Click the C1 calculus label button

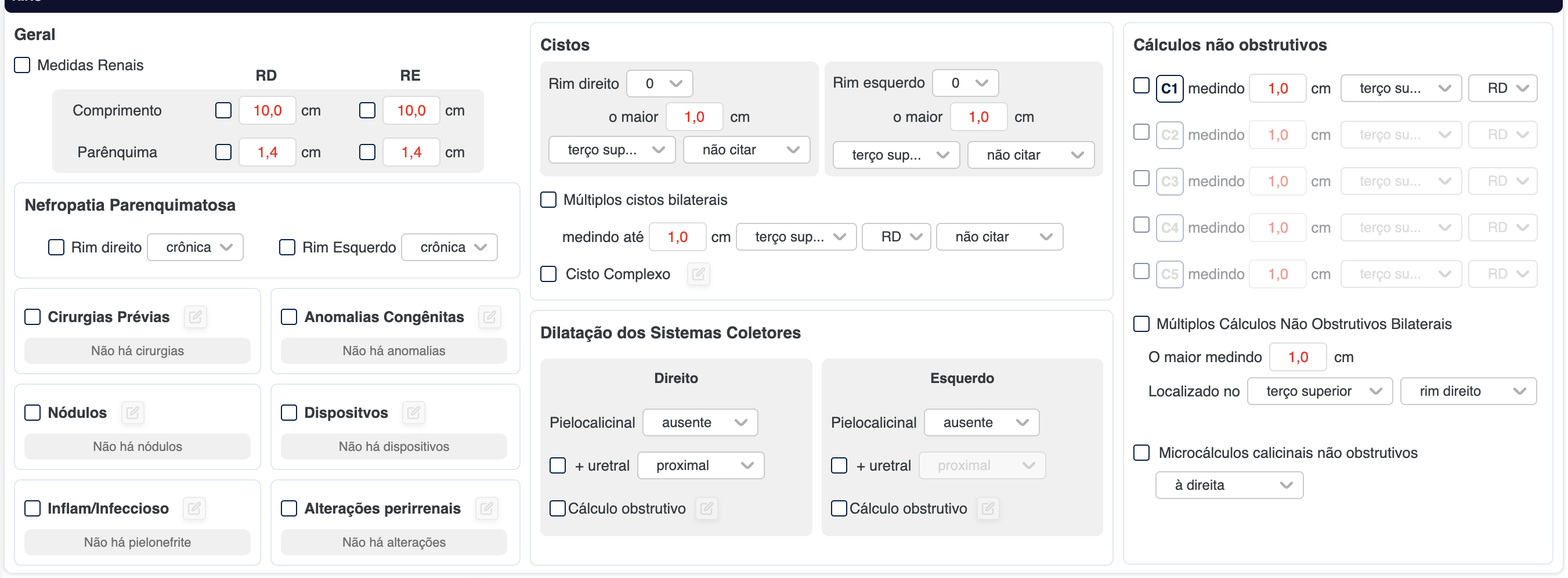point(1169,89)
